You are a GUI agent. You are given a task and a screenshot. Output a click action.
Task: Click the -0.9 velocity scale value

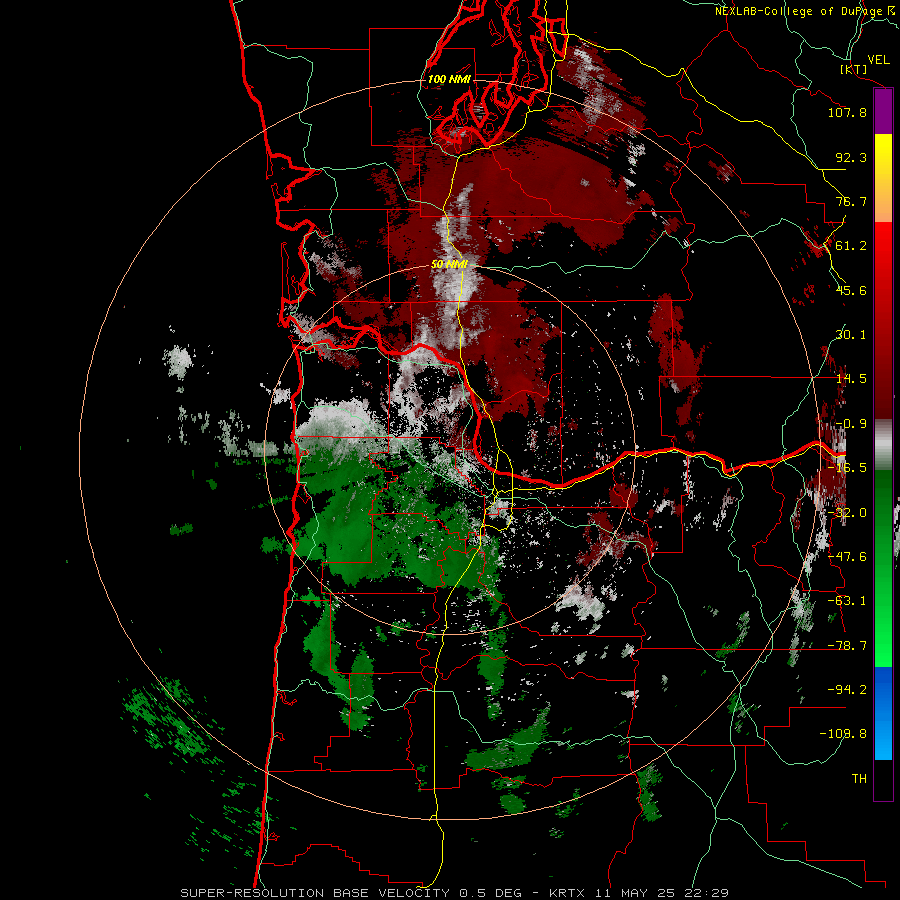(851, 424)
